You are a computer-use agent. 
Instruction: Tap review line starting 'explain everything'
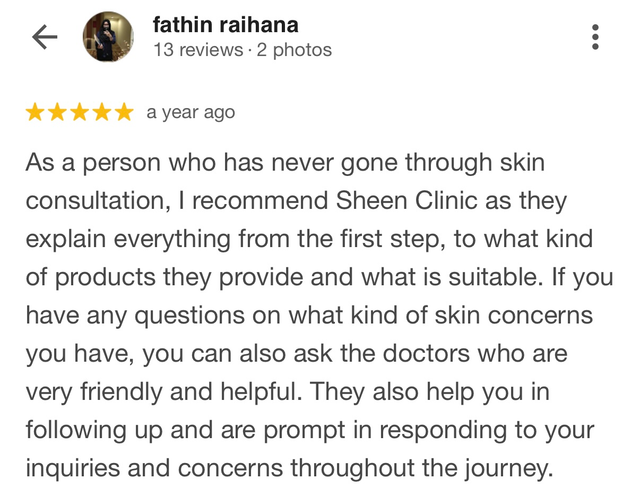coord(309,239)
